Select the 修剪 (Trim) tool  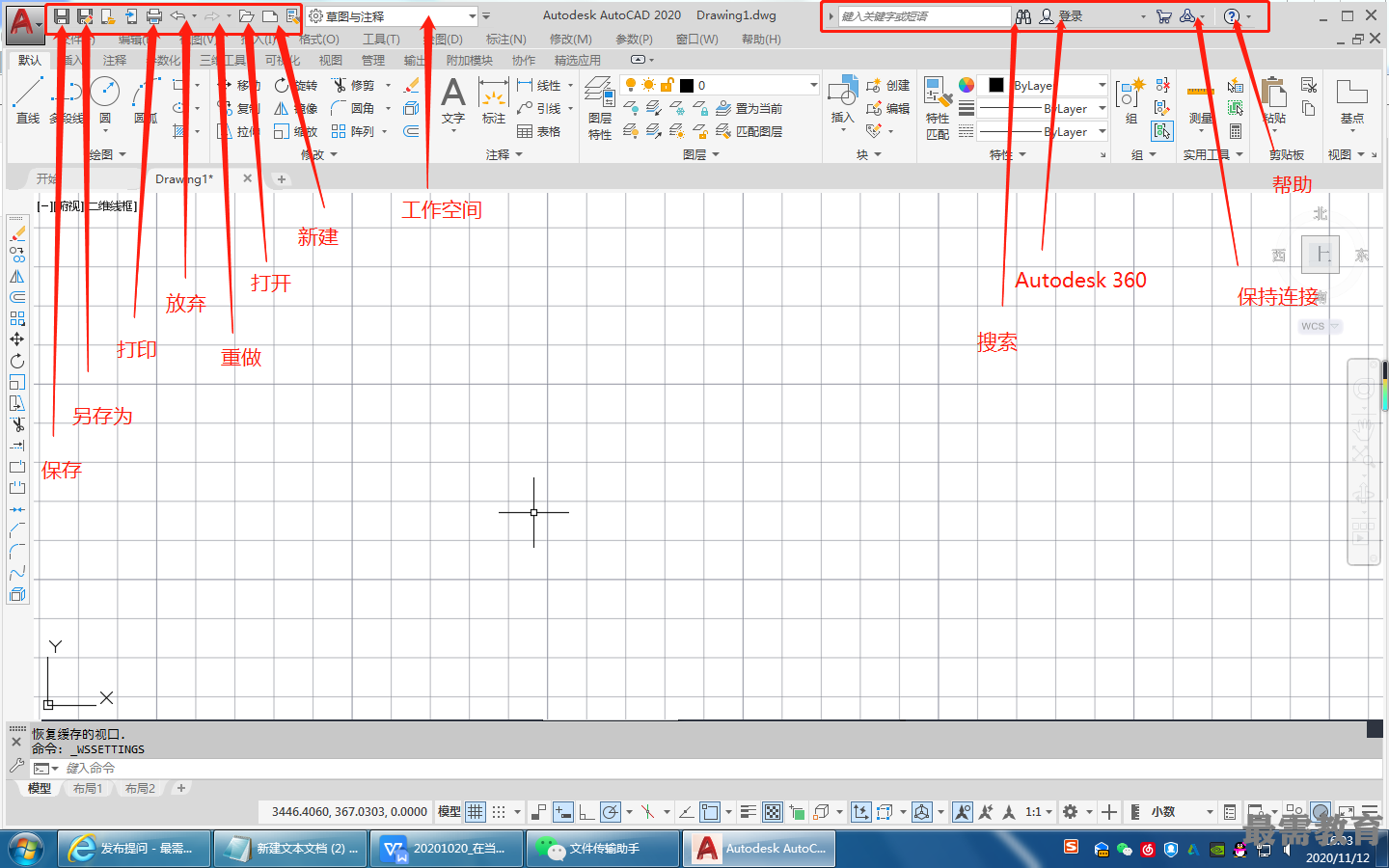coord(353,85)
